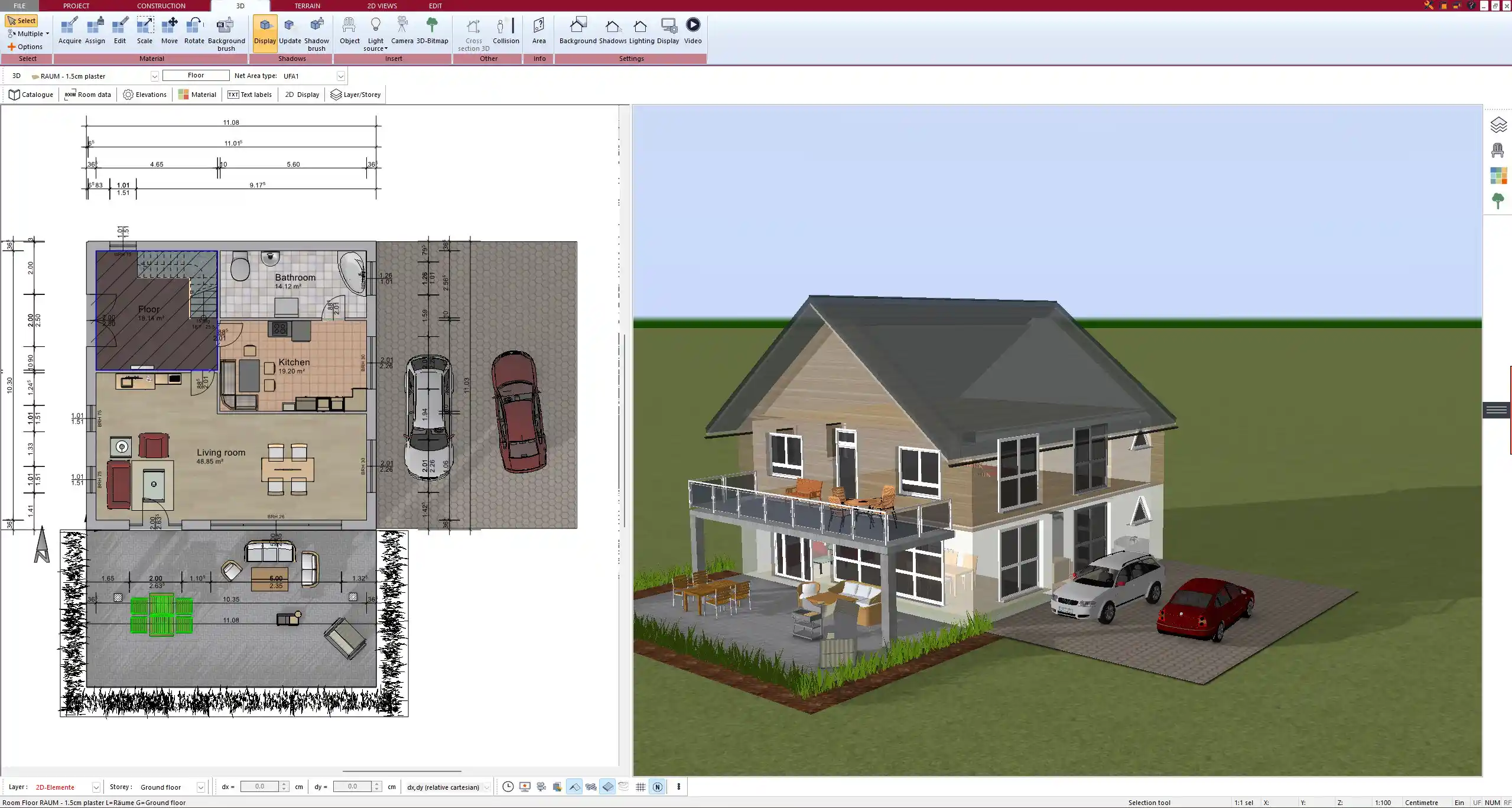Start a Video recording of the scene
This screenshot has height=808, width=1512.
[x=692, y=28]
